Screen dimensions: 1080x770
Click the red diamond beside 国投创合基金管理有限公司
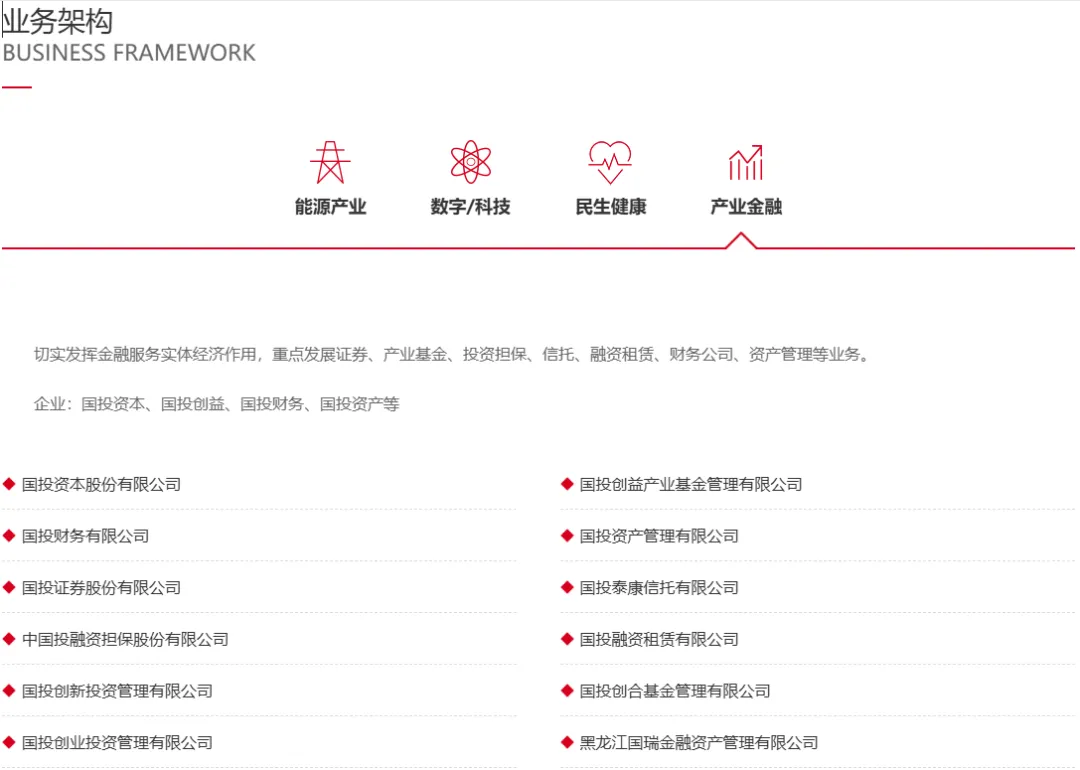[x=568, y=691]
